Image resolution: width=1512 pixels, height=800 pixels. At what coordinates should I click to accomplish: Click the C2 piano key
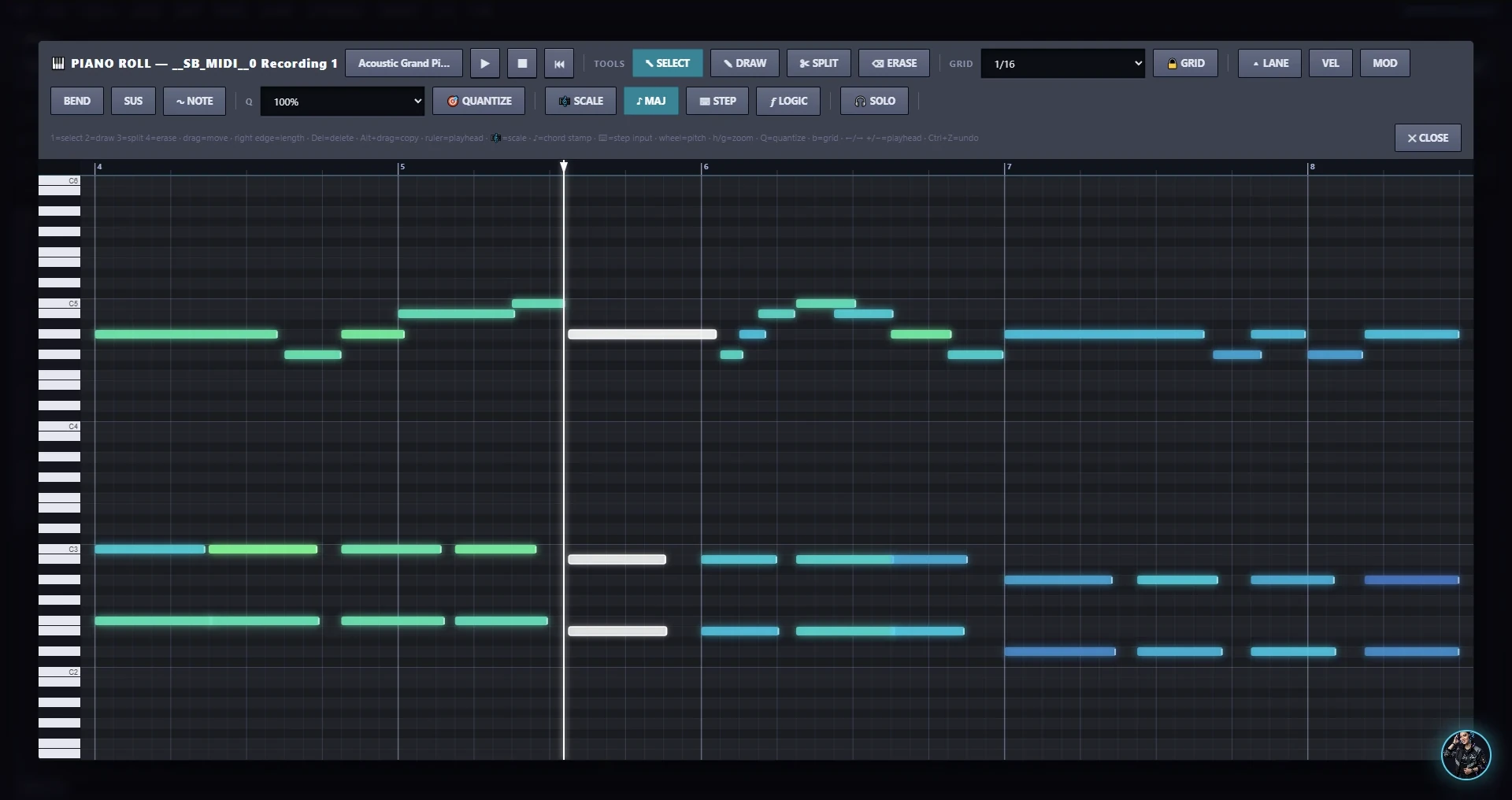click(x=60, y=672)
